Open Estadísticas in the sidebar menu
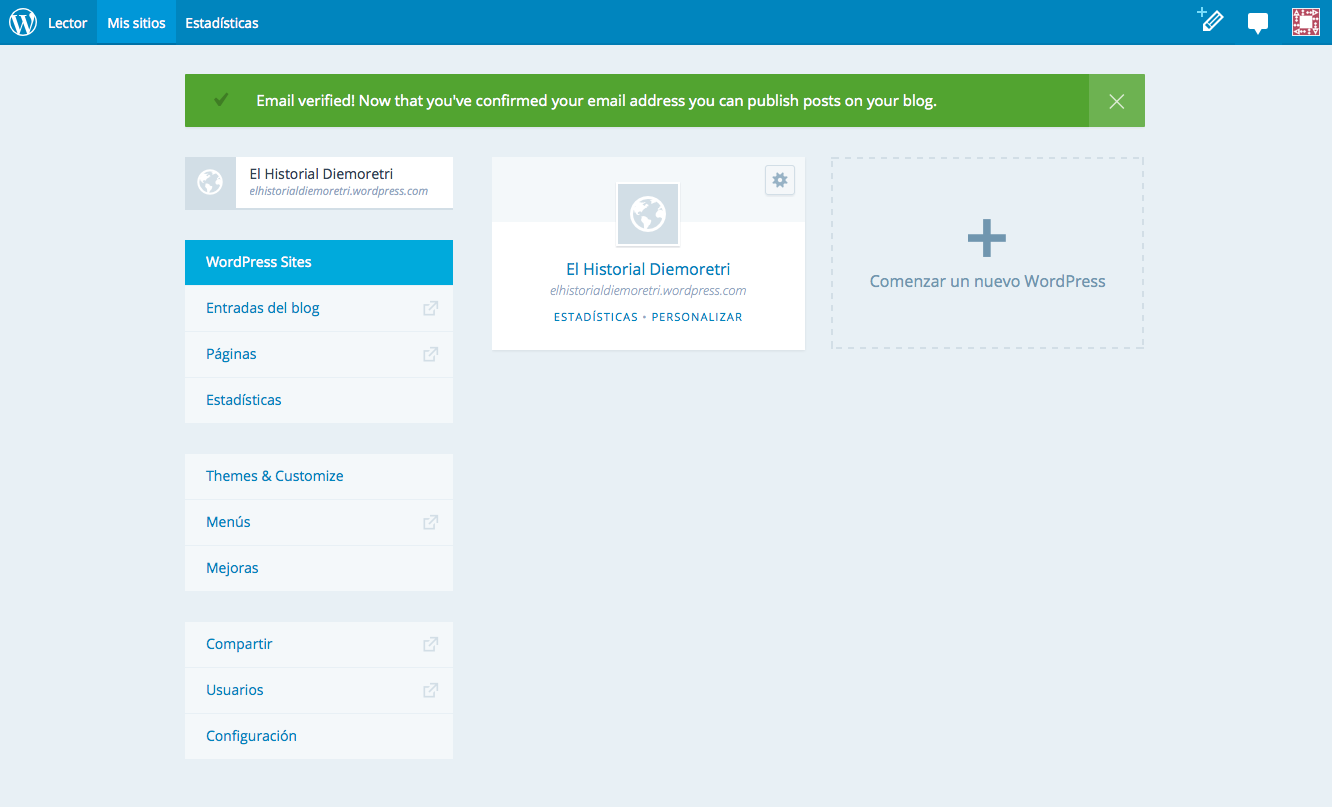This screenshot has height=807, width=1332. click(x=319, y=400)
